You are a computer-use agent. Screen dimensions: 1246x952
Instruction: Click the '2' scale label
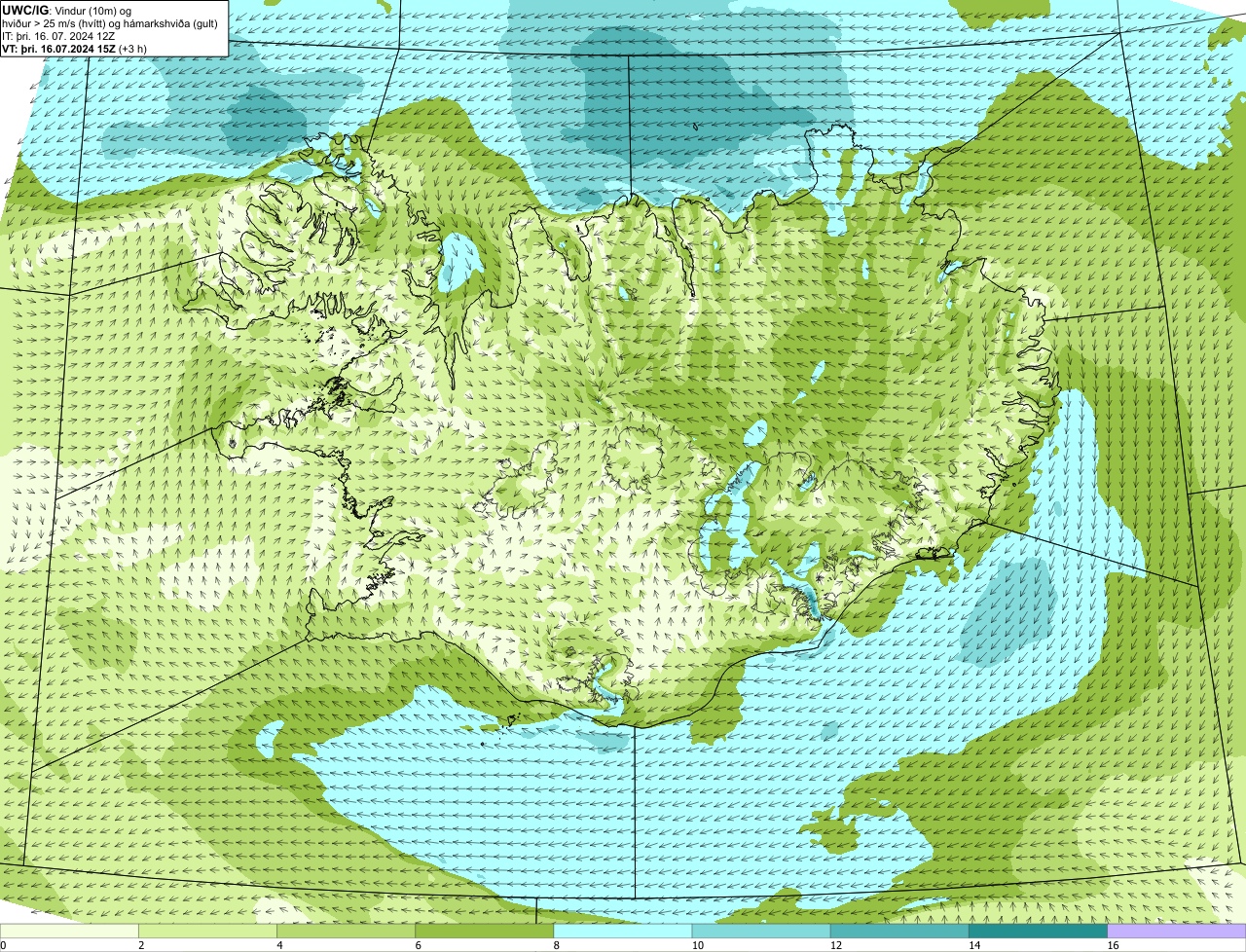(141, 945)
